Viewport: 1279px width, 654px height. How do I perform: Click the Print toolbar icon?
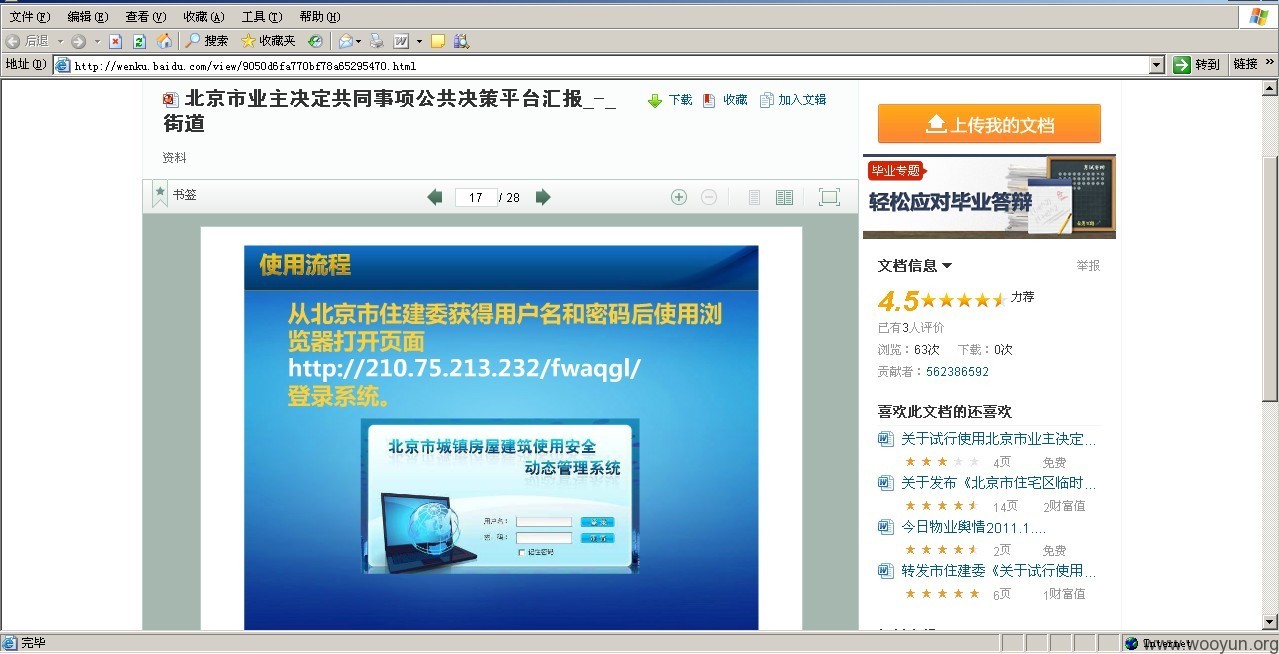(377, 41)
